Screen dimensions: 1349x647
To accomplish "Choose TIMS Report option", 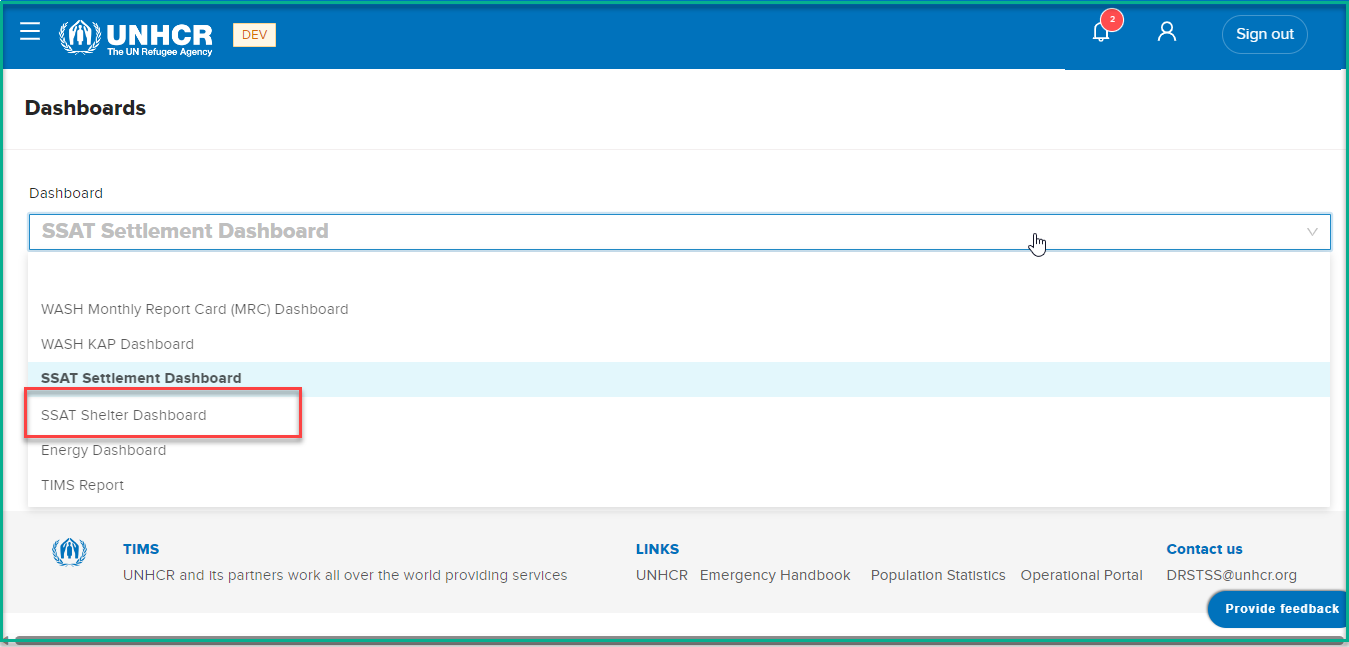I will (x=679, y=485).
